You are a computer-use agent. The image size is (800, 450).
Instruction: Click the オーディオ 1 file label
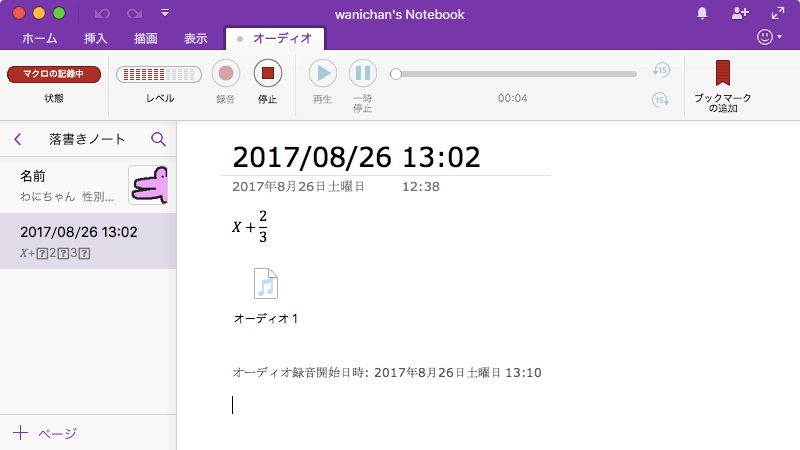pos(266,318)
